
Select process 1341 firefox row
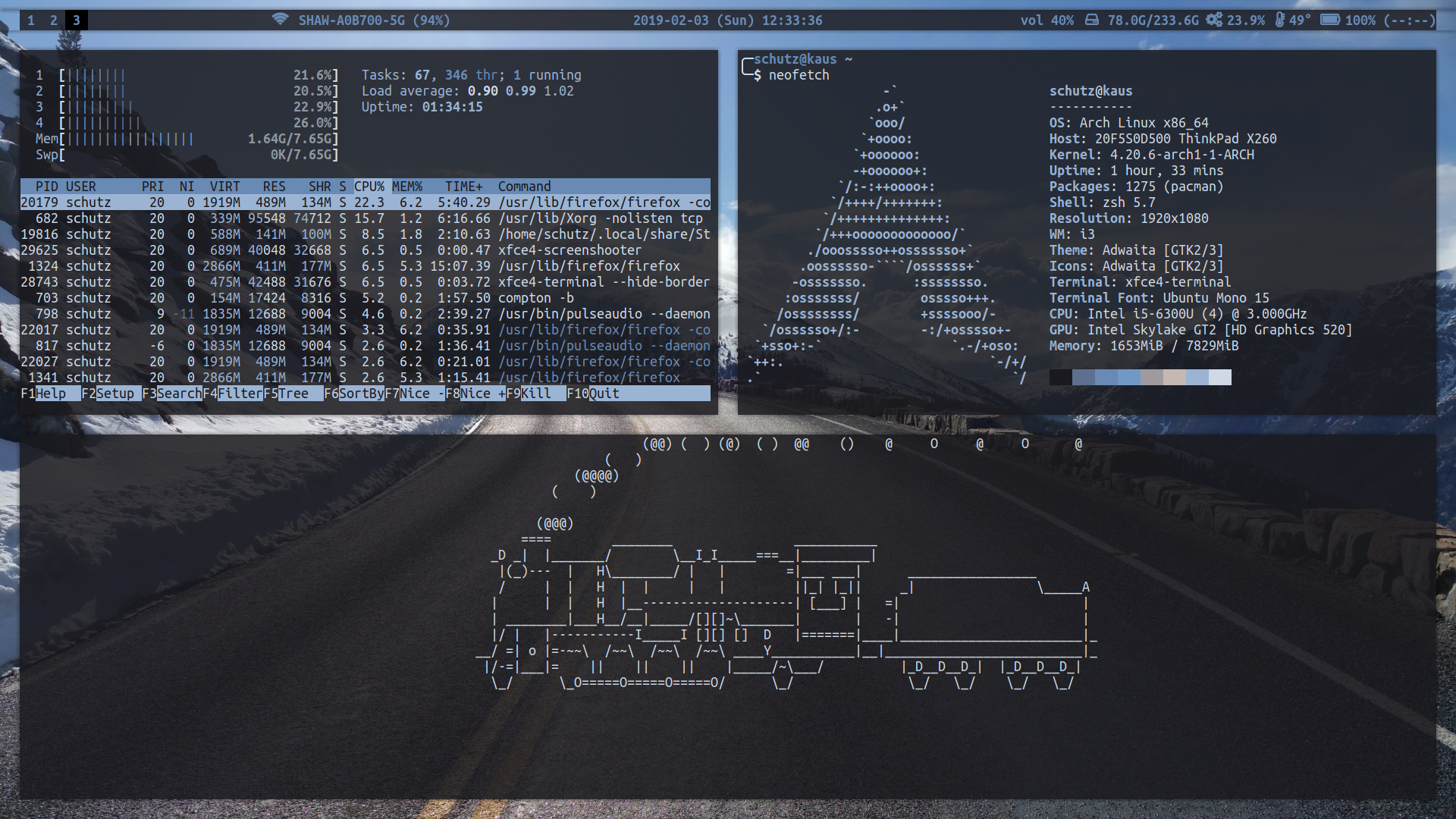pos(366,378)
